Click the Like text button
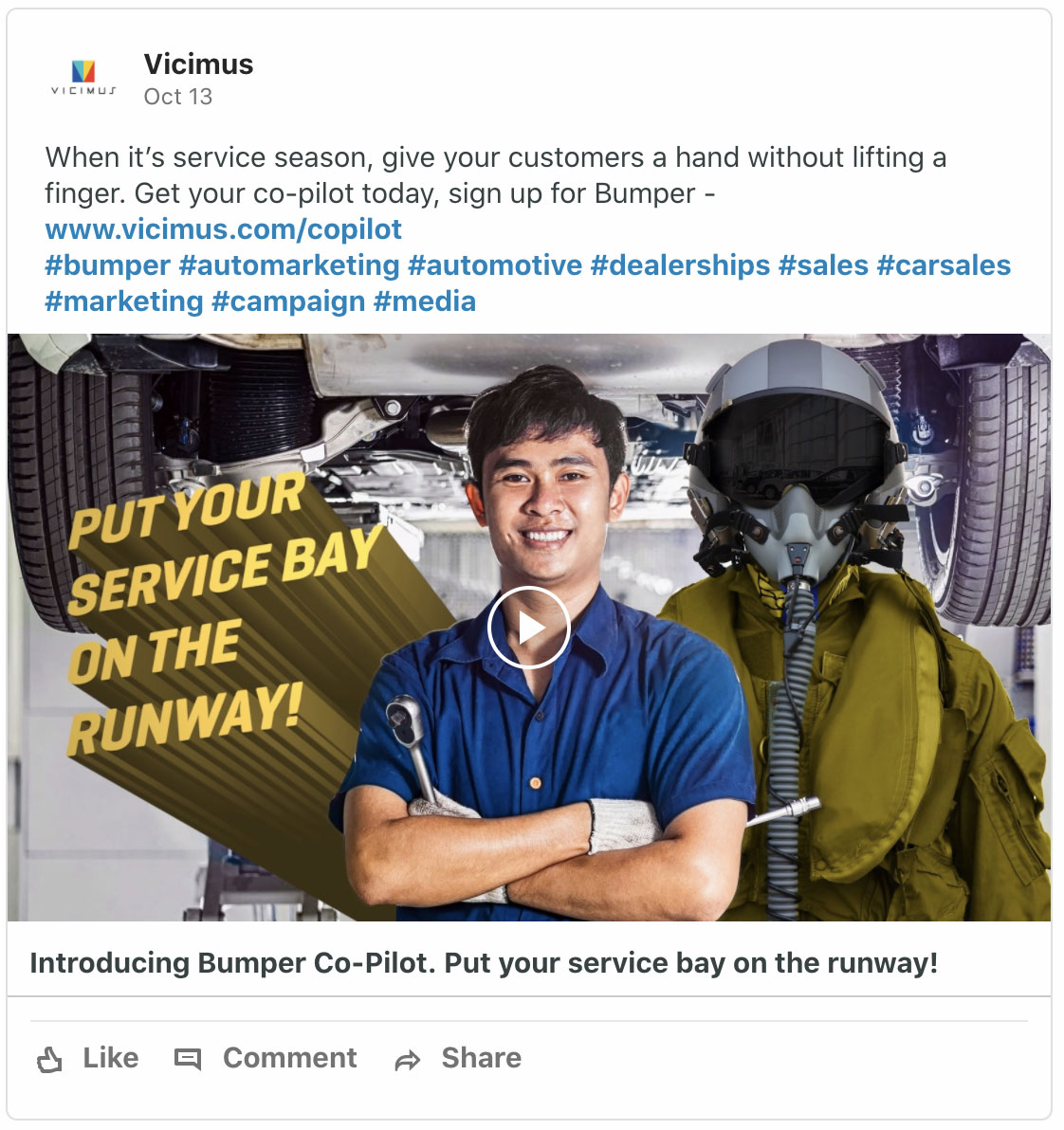 coord(110,1058)
